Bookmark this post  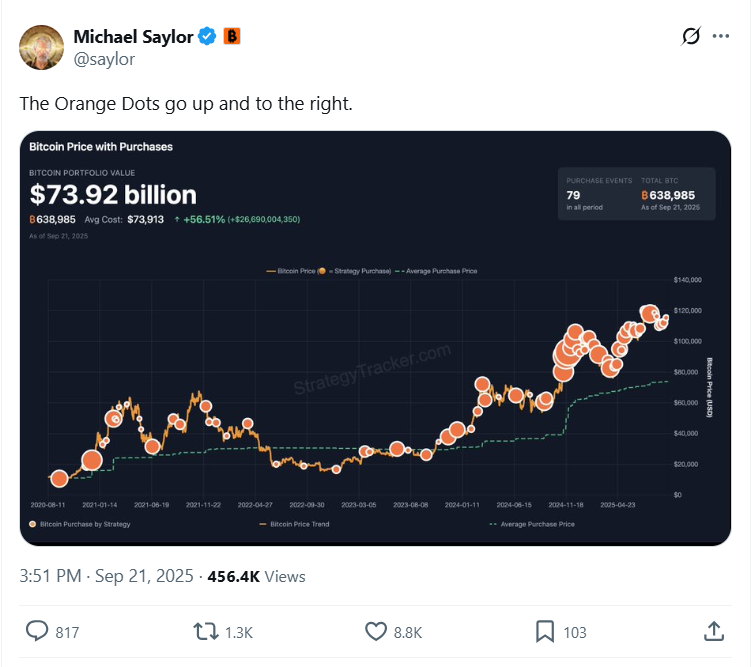click(545, 631)
